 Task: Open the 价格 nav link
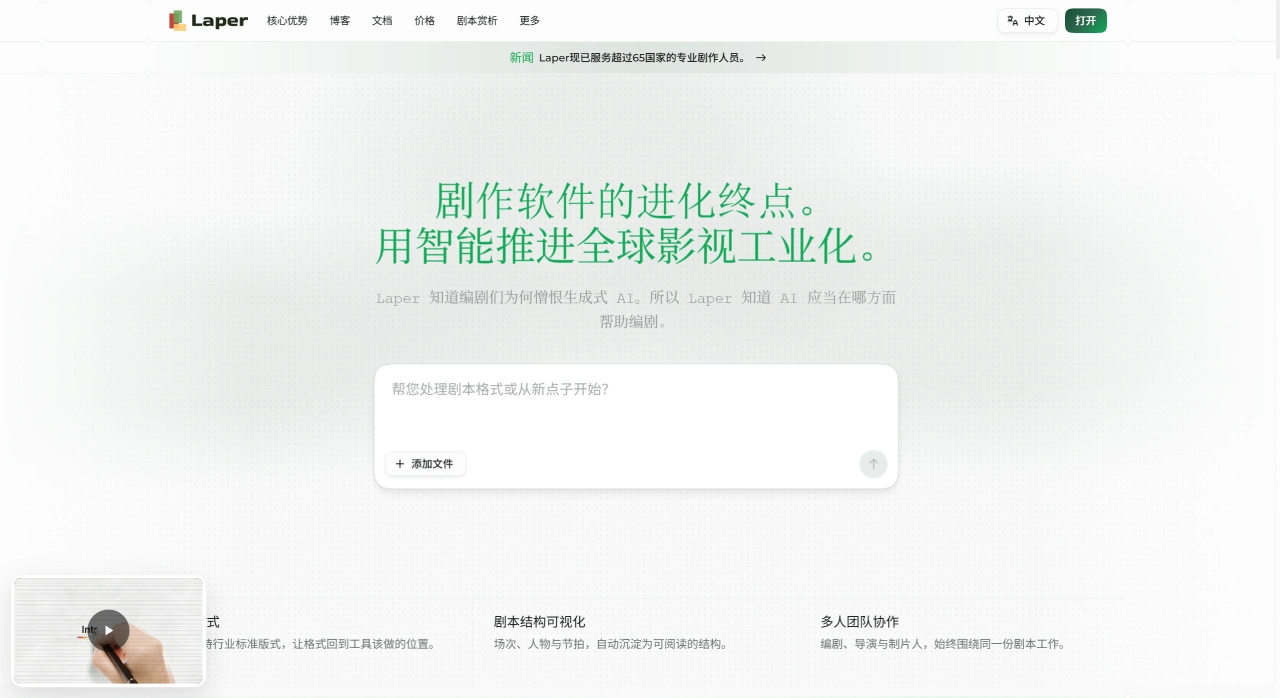pyautogui.click(x=425, y=21)
